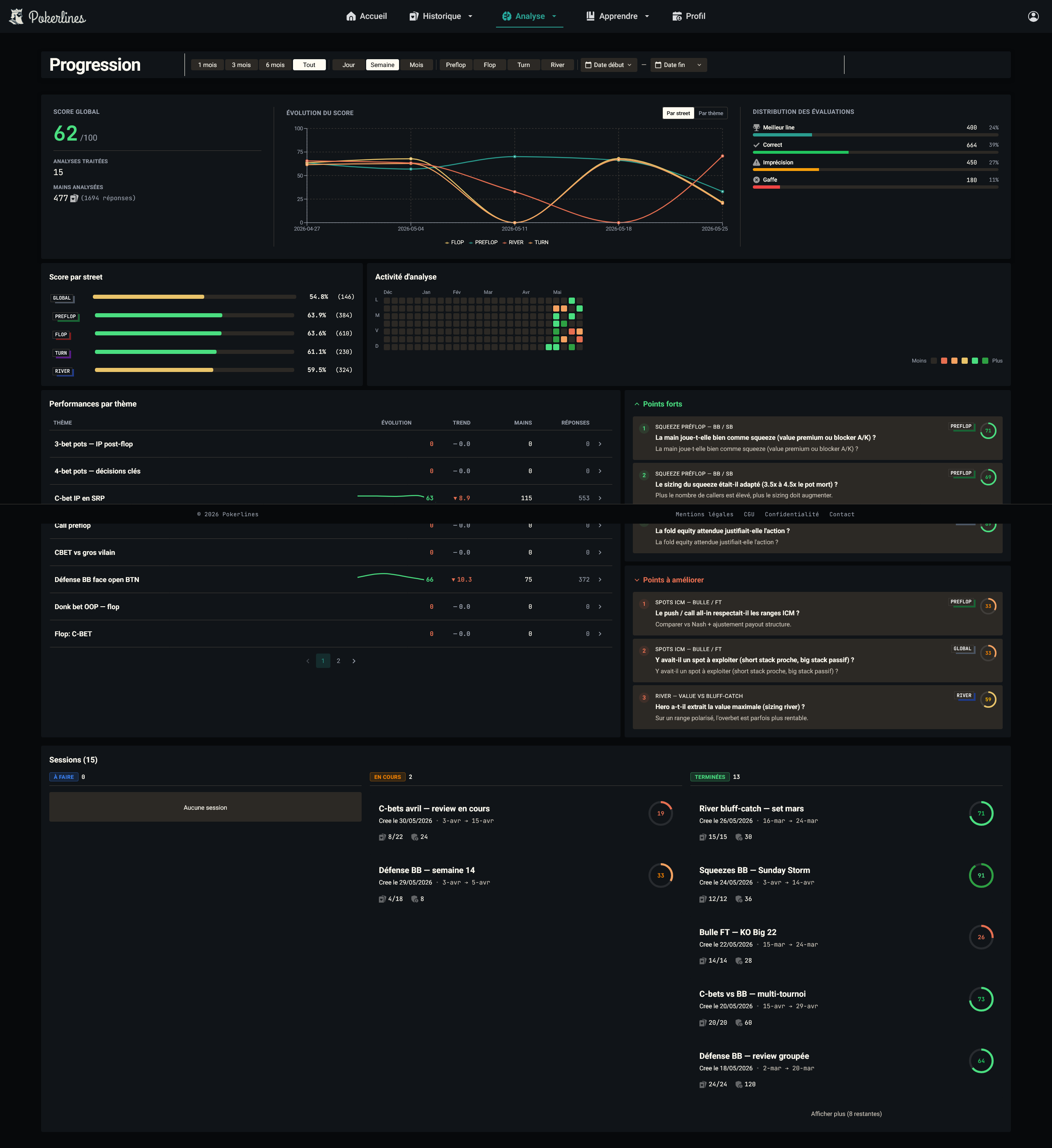This screenshot has width=1052, height=1148.
Task: Click the Date fin calendar icon
Action: coord(658,65)
